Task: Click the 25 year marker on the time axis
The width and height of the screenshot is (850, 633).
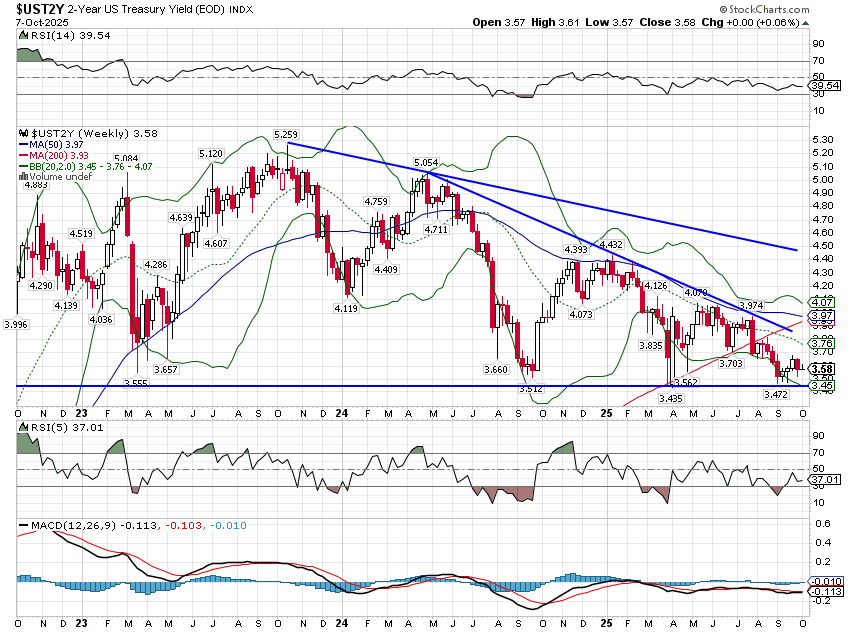Action: 605,412
